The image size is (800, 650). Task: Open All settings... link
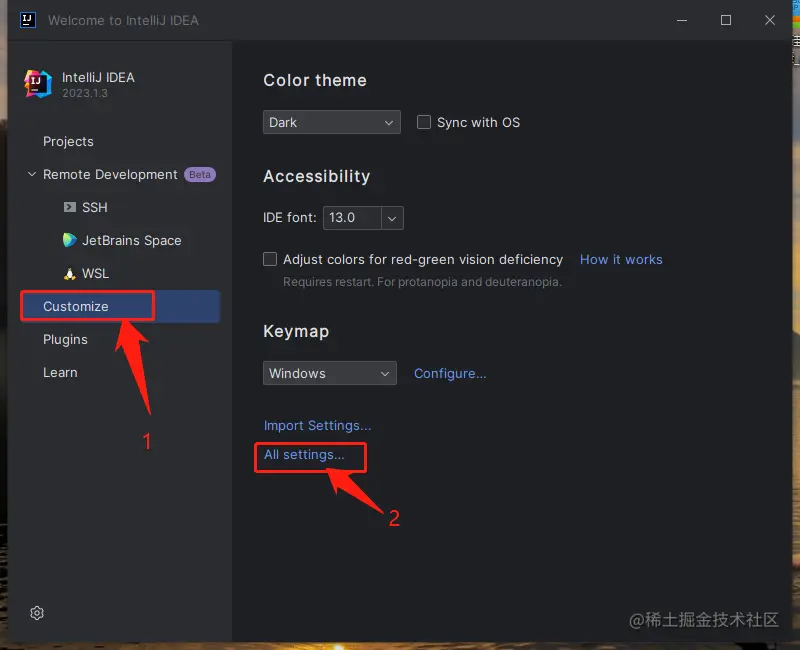(x=304, y=454)
